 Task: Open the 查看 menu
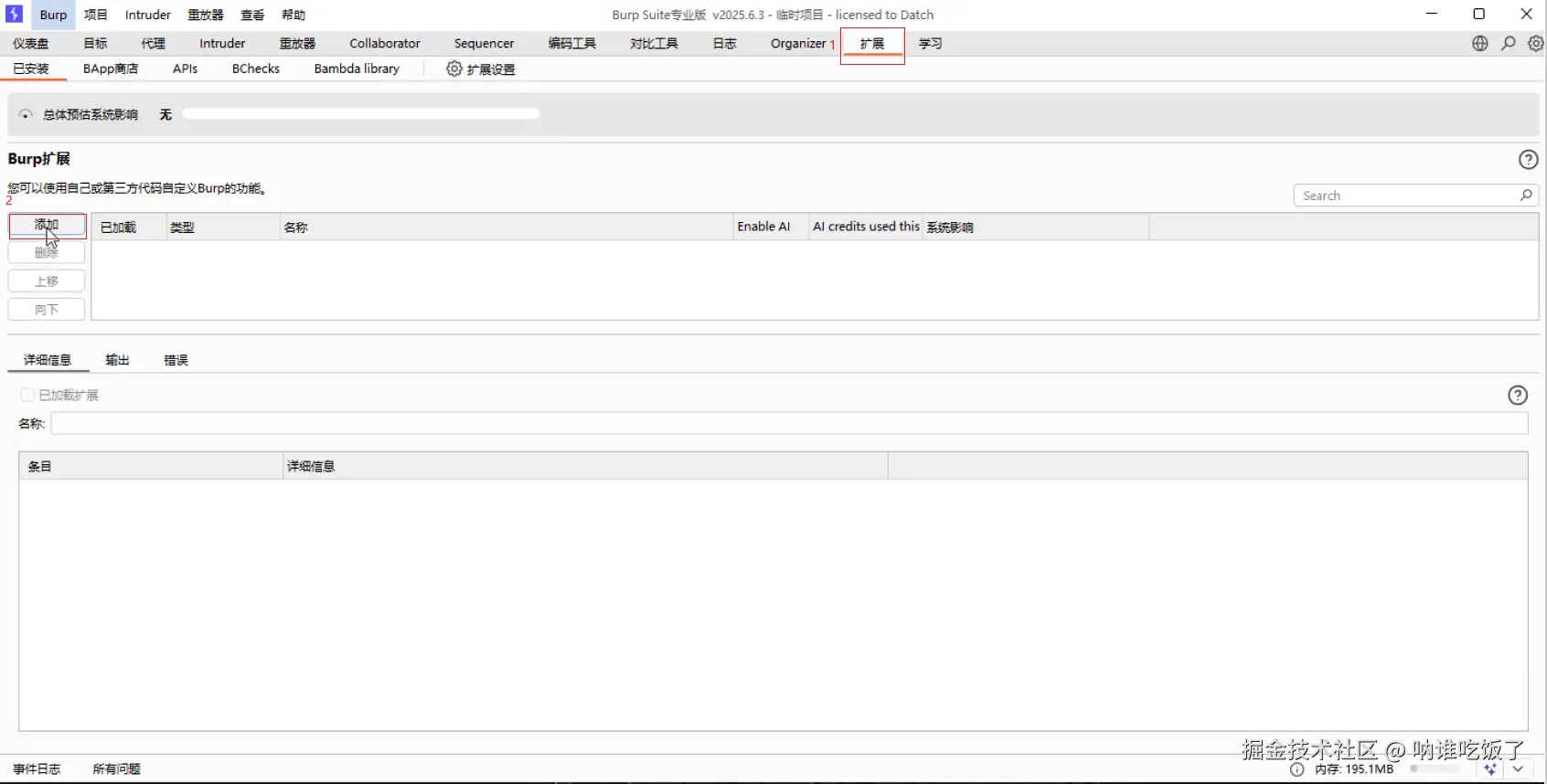click(252, 15)
